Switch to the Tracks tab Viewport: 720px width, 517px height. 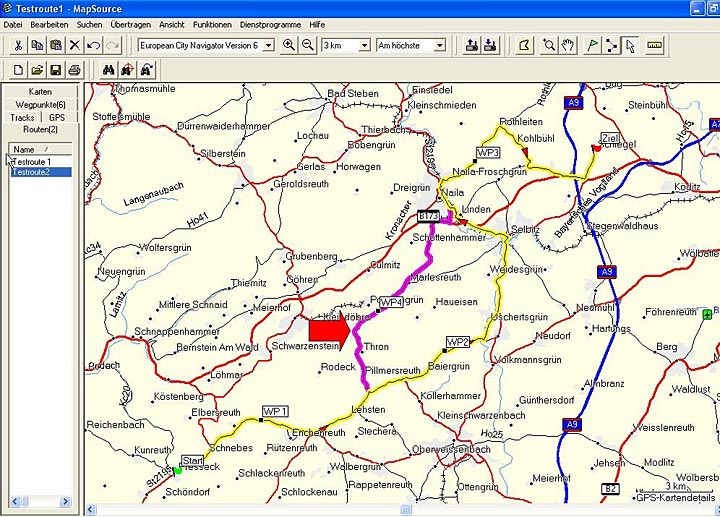tap(22, 117)
